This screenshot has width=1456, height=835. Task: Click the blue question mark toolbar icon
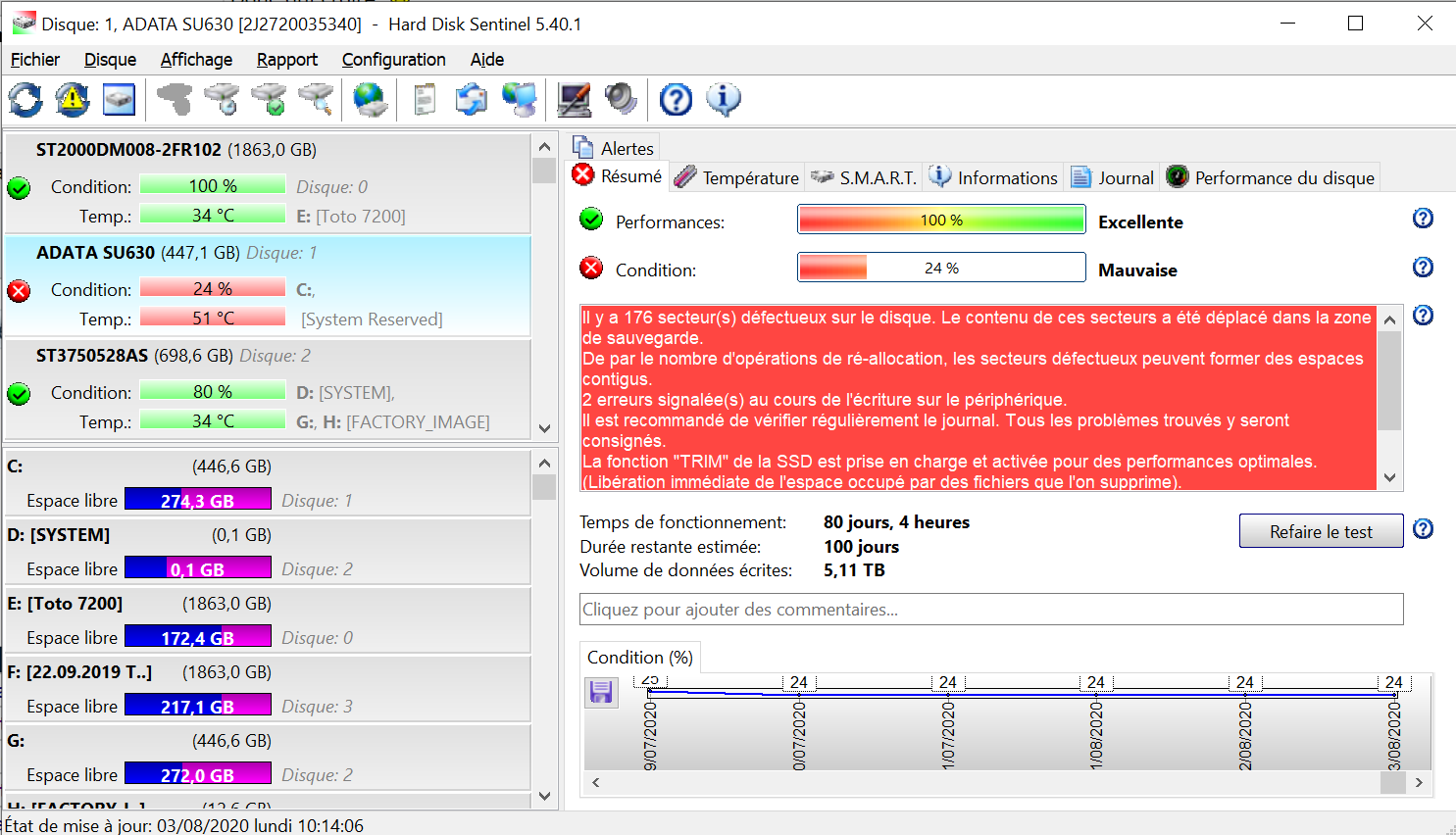[676, 99]
